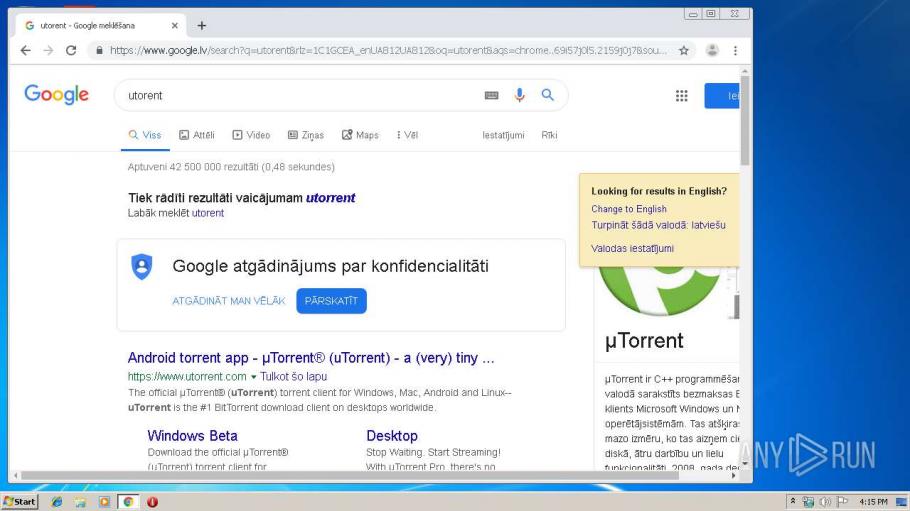
Task: Open the Windows Start button
Action: tap(20, 502)
